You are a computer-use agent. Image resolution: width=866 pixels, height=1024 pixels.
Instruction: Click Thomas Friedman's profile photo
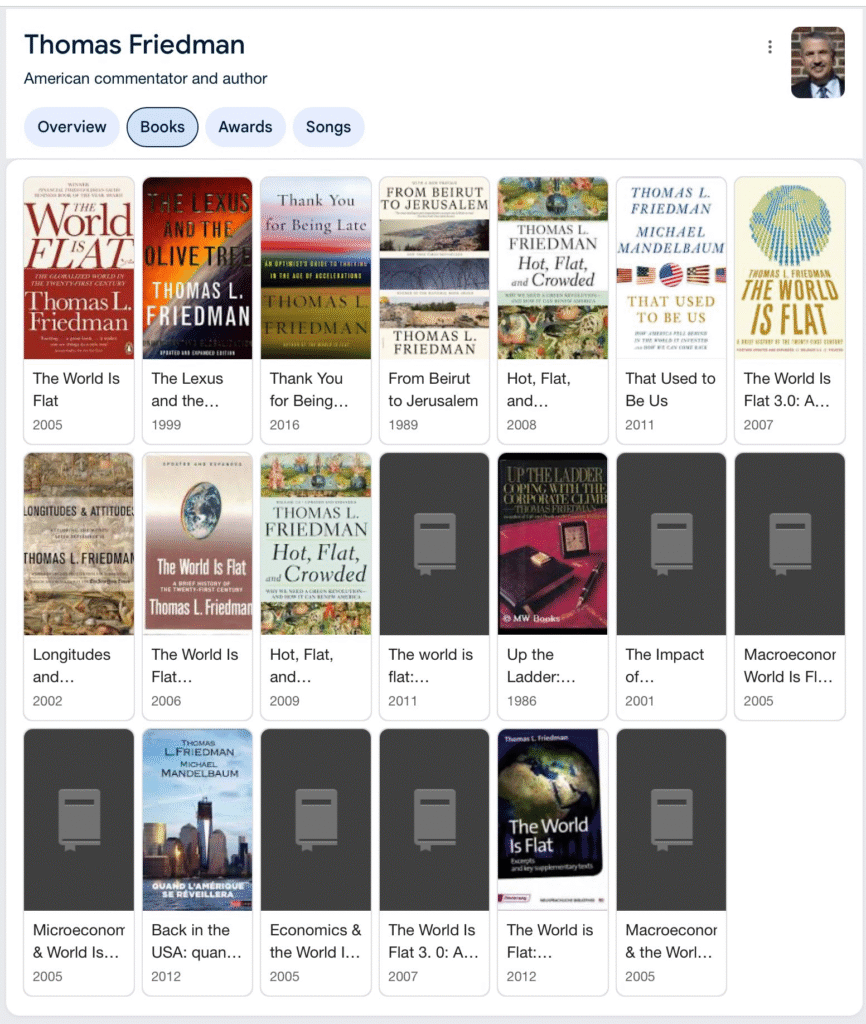click(818, 63)
